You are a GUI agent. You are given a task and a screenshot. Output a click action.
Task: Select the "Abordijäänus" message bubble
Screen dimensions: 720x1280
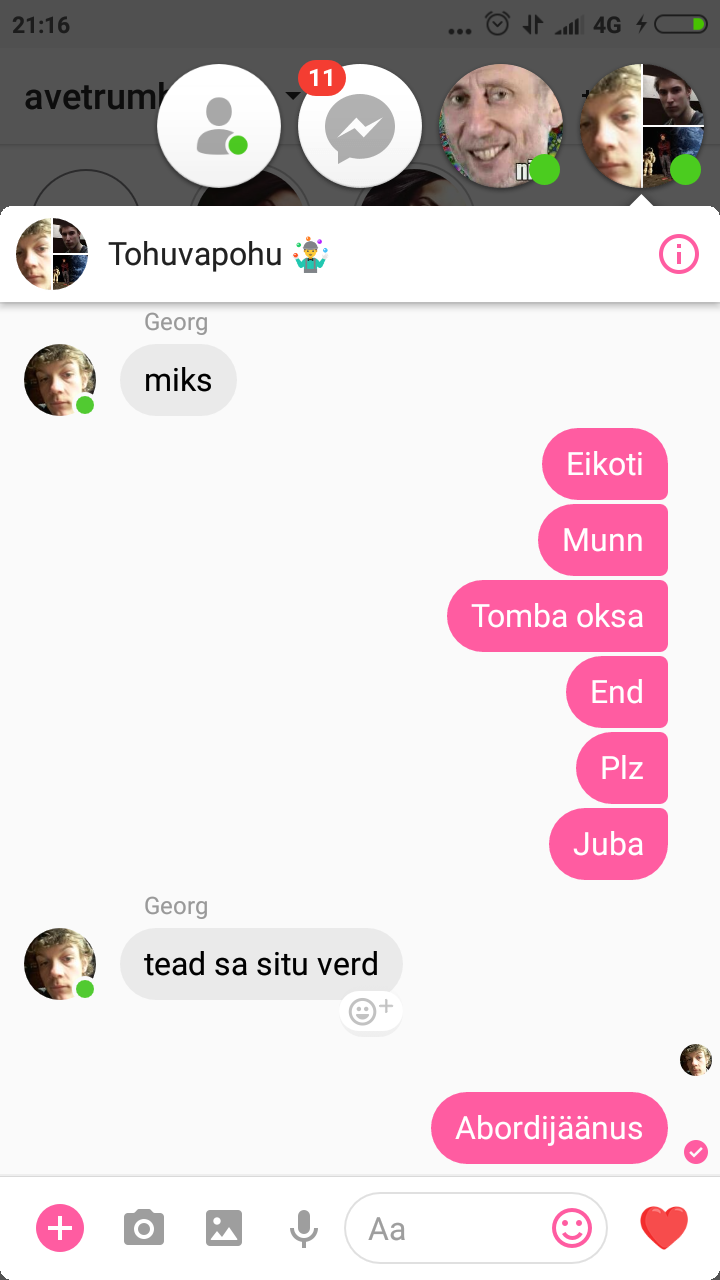coord(549,1128)
